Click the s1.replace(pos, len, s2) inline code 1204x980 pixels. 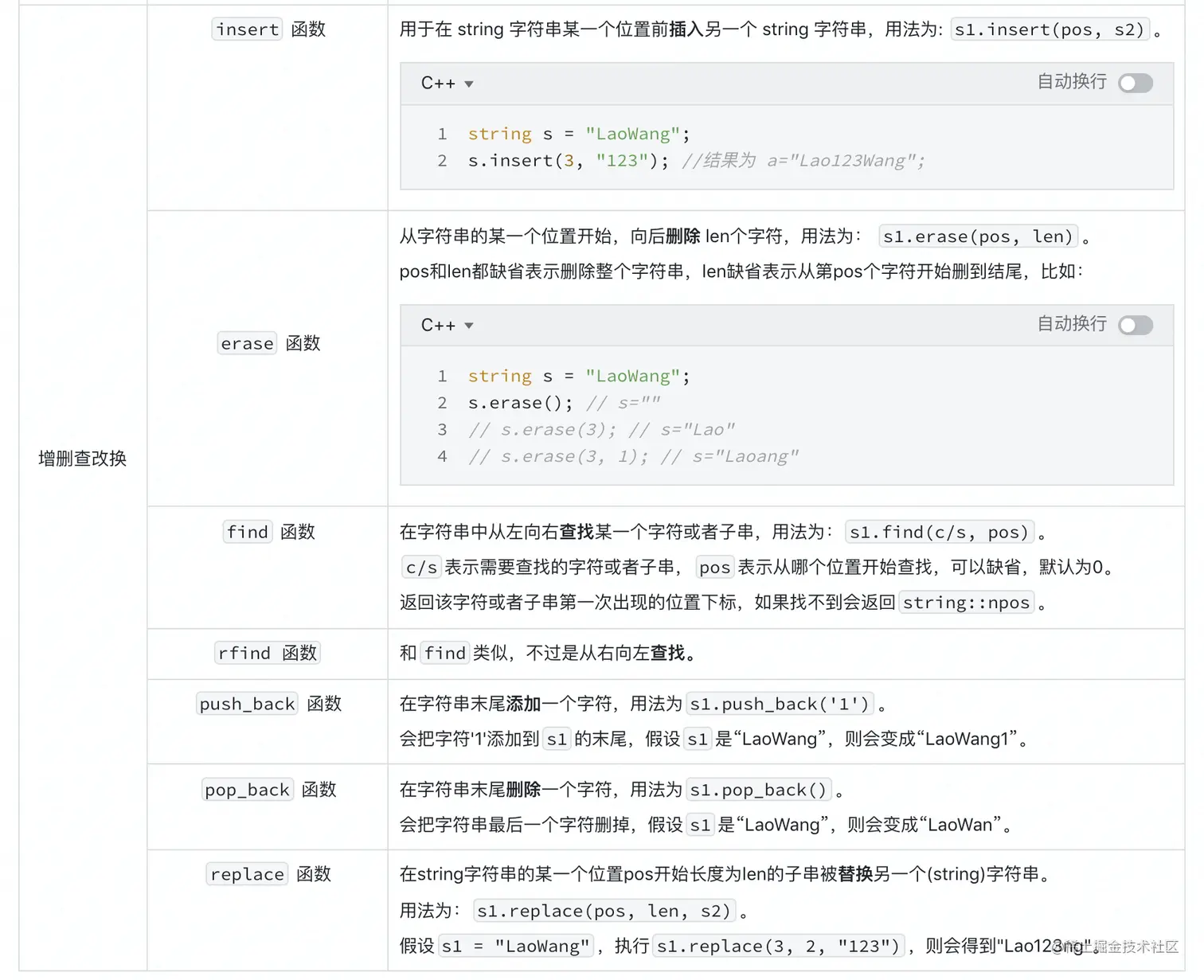(604, 911)
